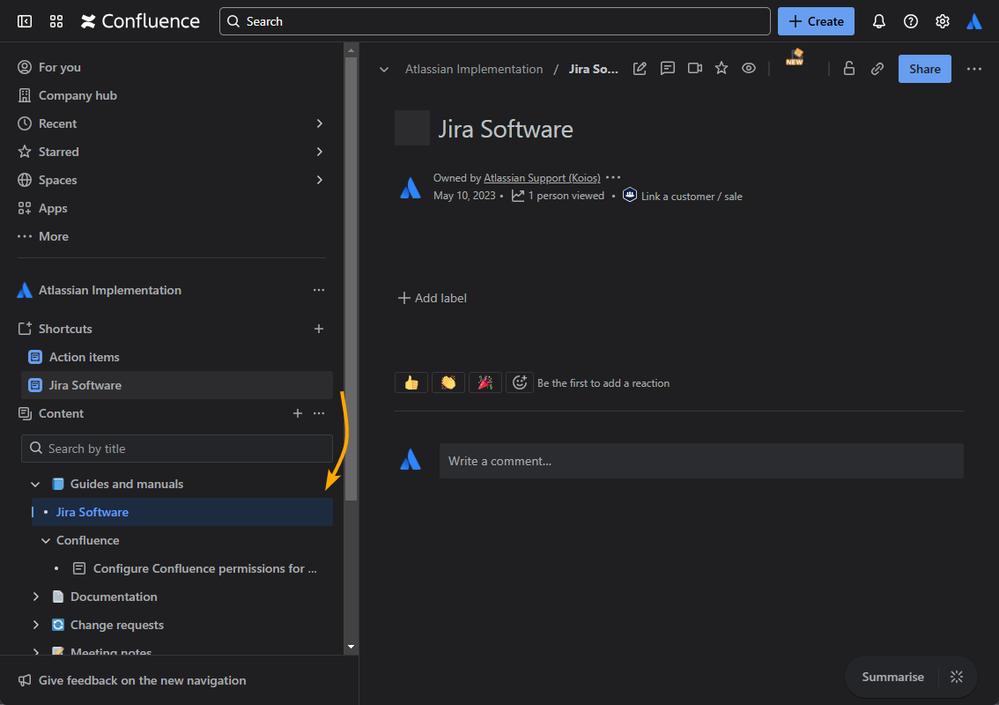The height and width of the screenshot is (705, 999).
Task: Open notifications bell icon
Action: coord(879,21)
